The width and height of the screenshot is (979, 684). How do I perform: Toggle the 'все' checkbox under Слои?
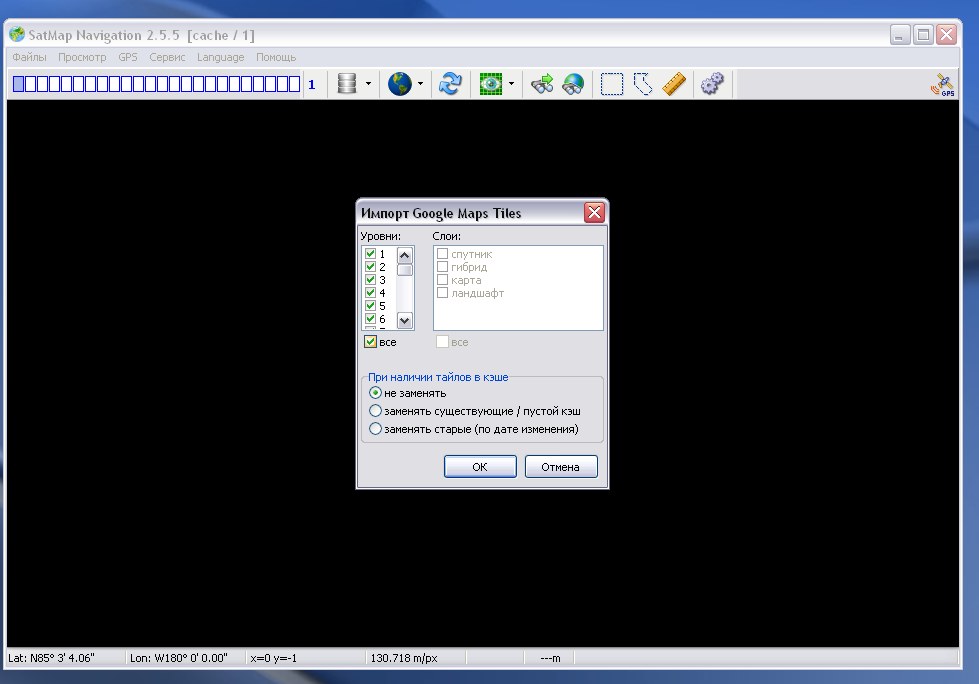click(x=442, y=342)
